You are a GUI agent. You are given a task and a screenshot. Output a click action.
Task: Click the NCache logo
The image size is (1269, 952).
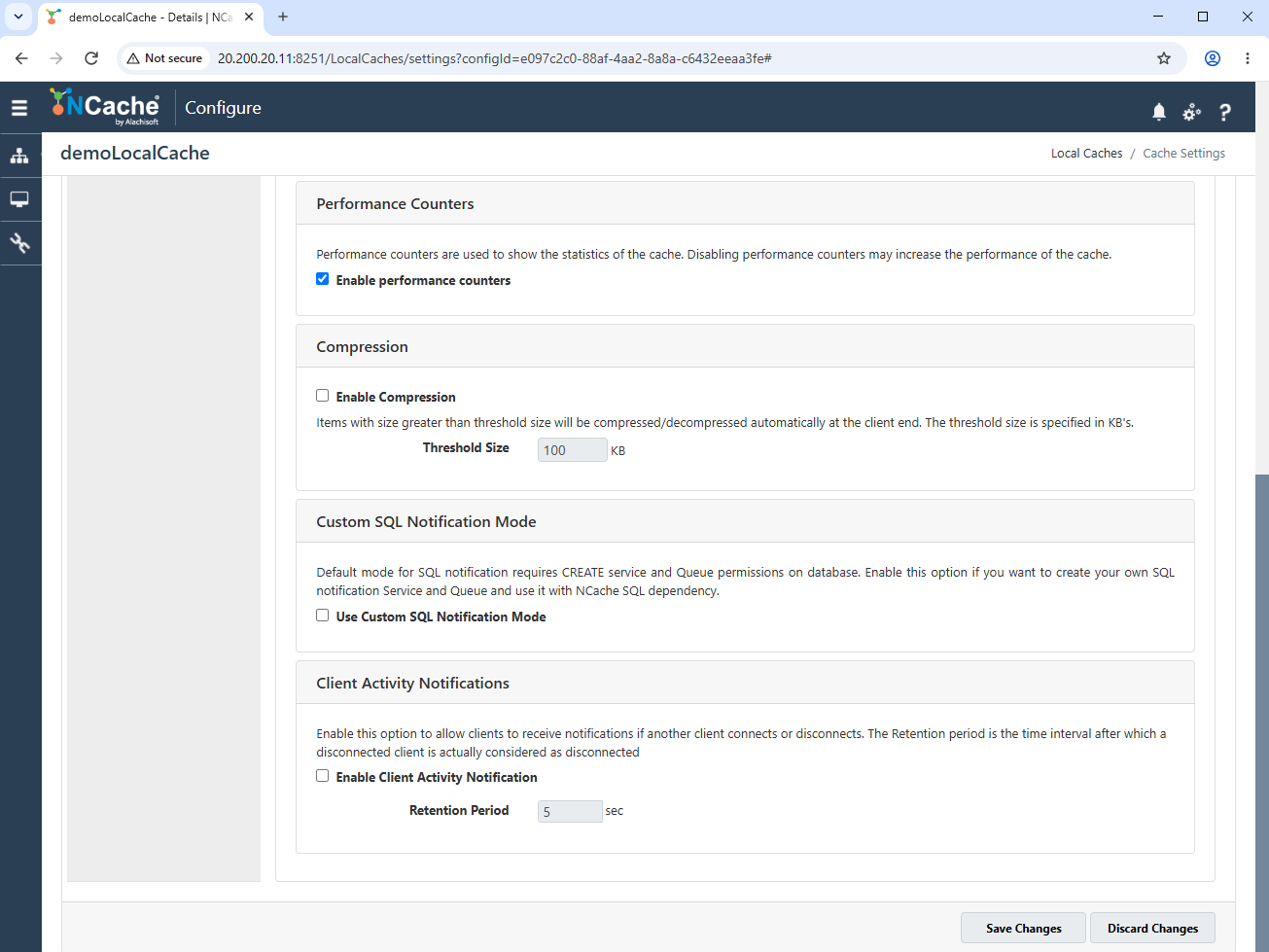tap(105, 107)
